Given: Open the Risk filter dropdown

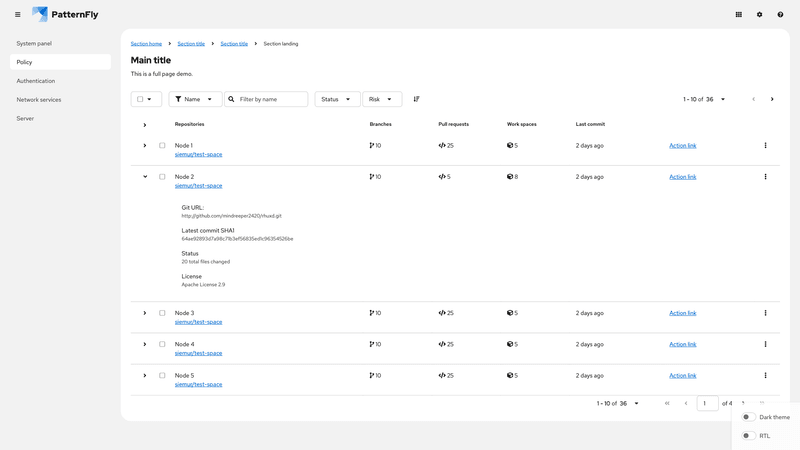Looking at the screenshot, I should coord(382,99).
